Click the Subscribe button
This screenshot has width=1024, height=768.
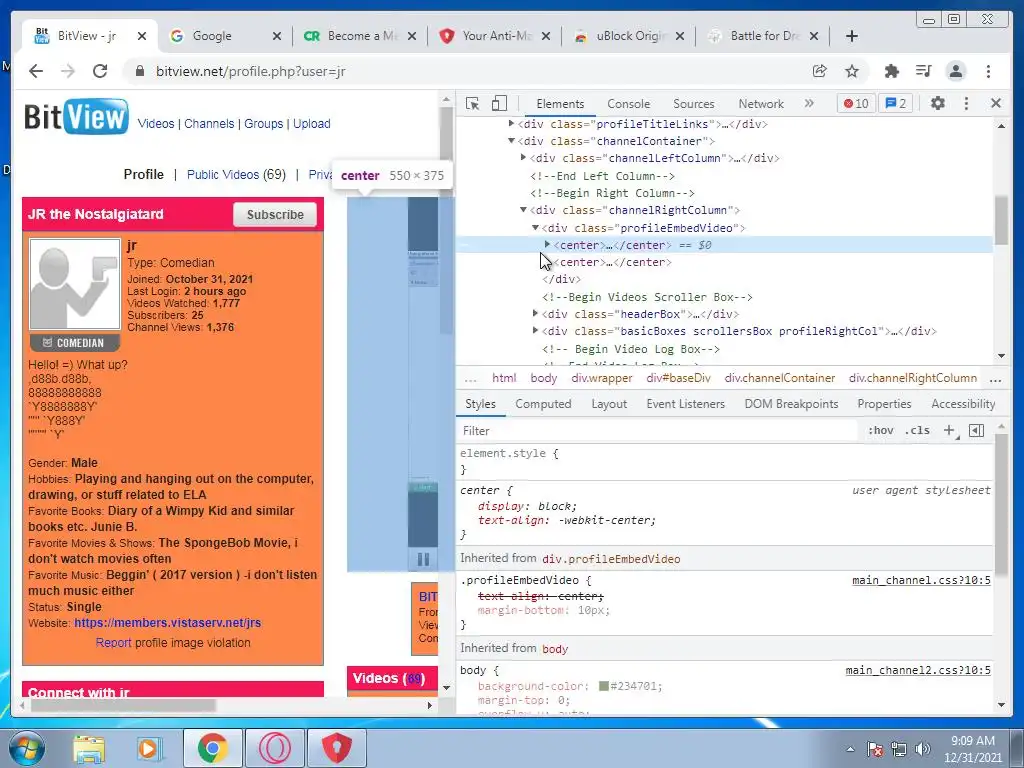[x=275, y=214]
